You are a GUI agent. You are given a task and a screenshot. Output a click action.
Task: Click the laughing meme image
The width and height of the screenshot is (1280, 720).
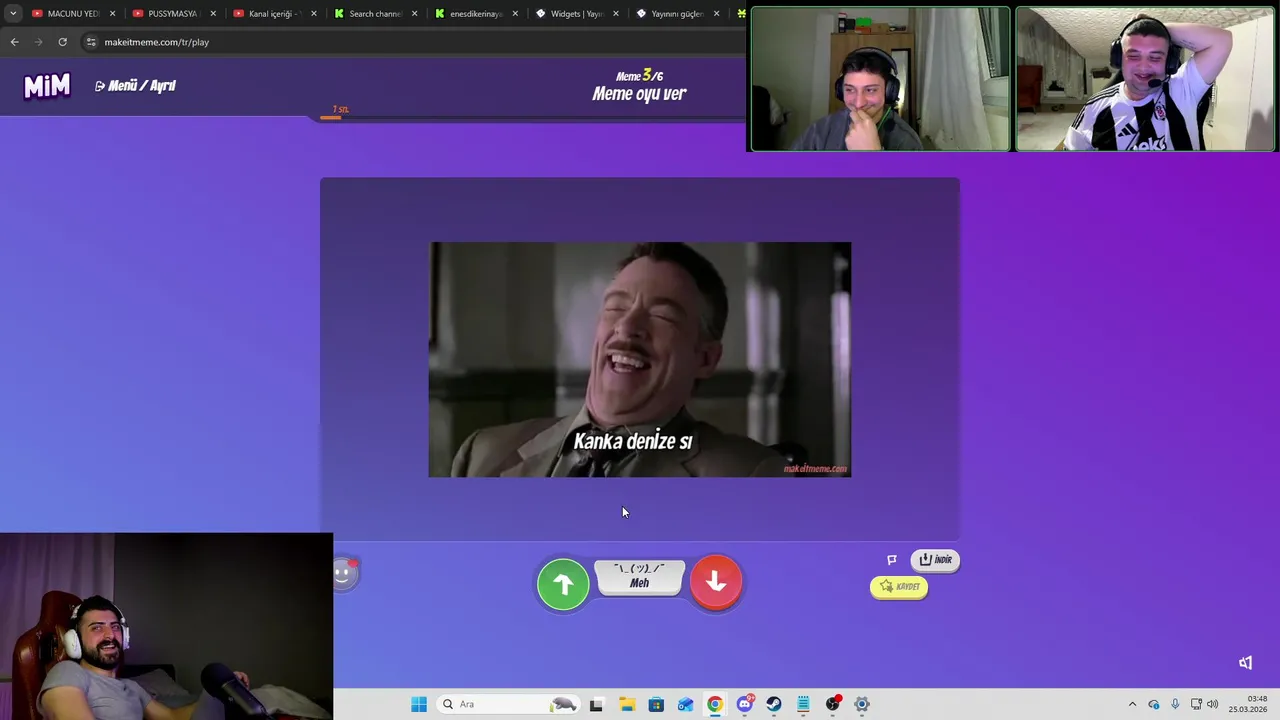pyautogui.click(x=640, y=360)
